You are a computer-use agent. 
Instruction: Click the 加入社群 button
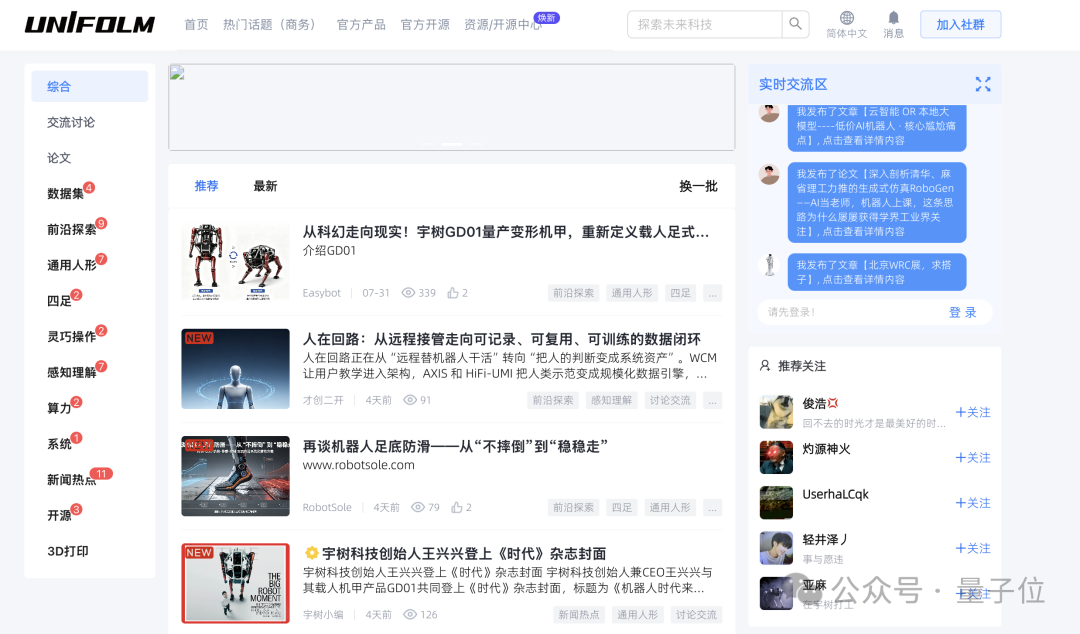(x=960, y=25)
